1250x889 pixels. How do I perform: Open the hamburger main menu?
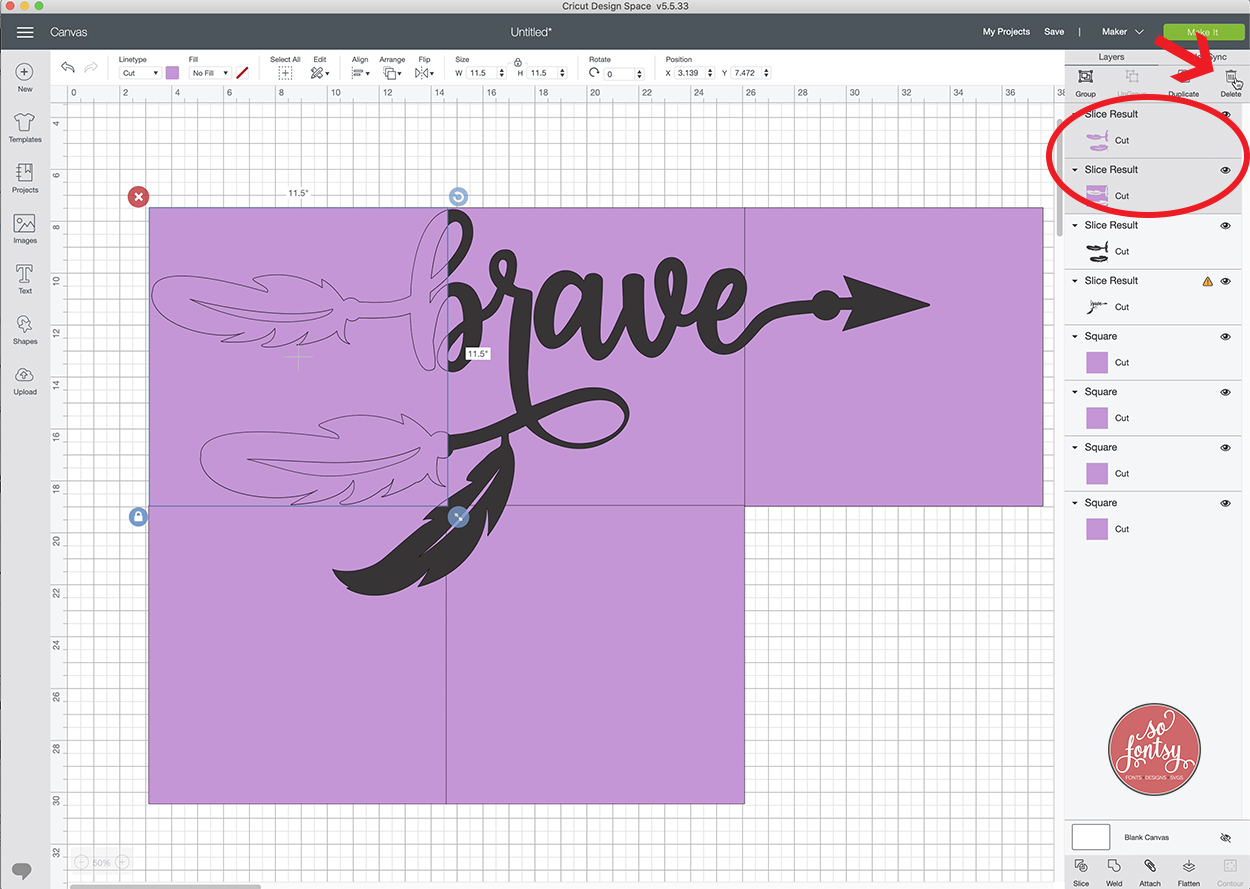[25, 32]
